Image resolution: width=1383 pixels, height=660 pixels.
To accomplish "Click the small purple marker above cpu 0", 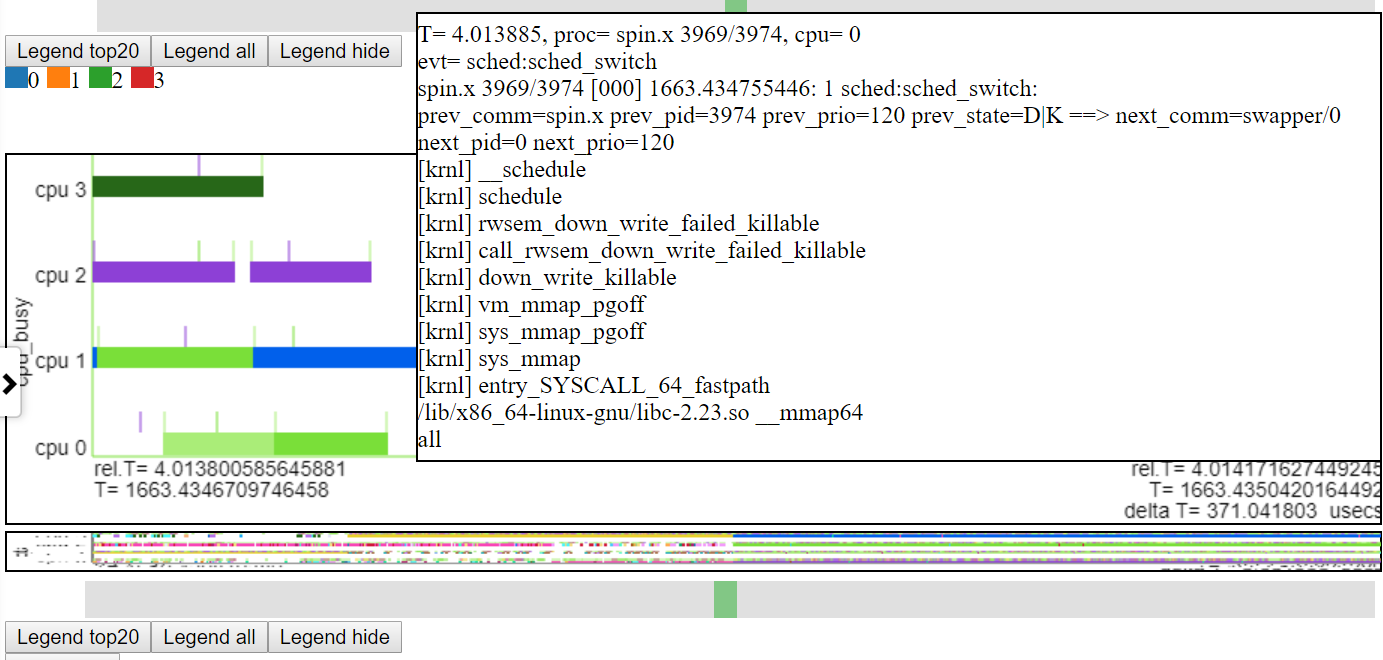I will pos(140,421).
